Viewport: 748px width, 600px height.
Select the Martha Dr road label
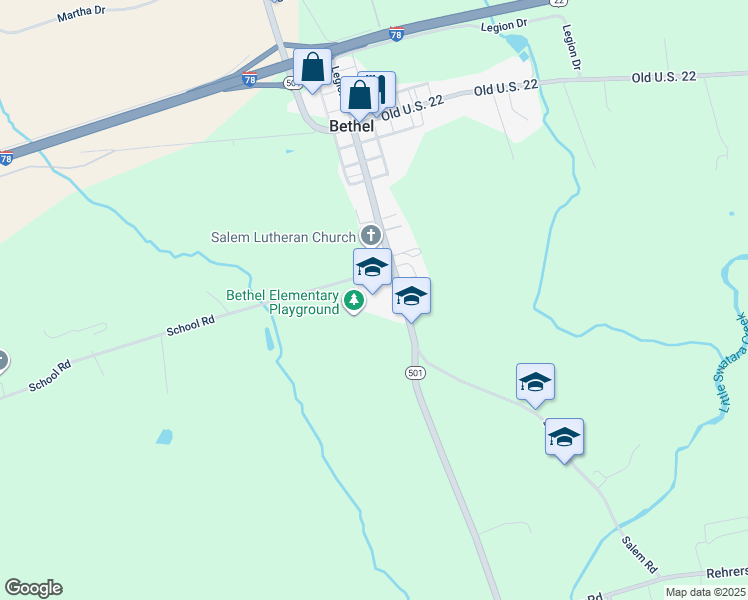pyautogui.click(x=81, y=14)
